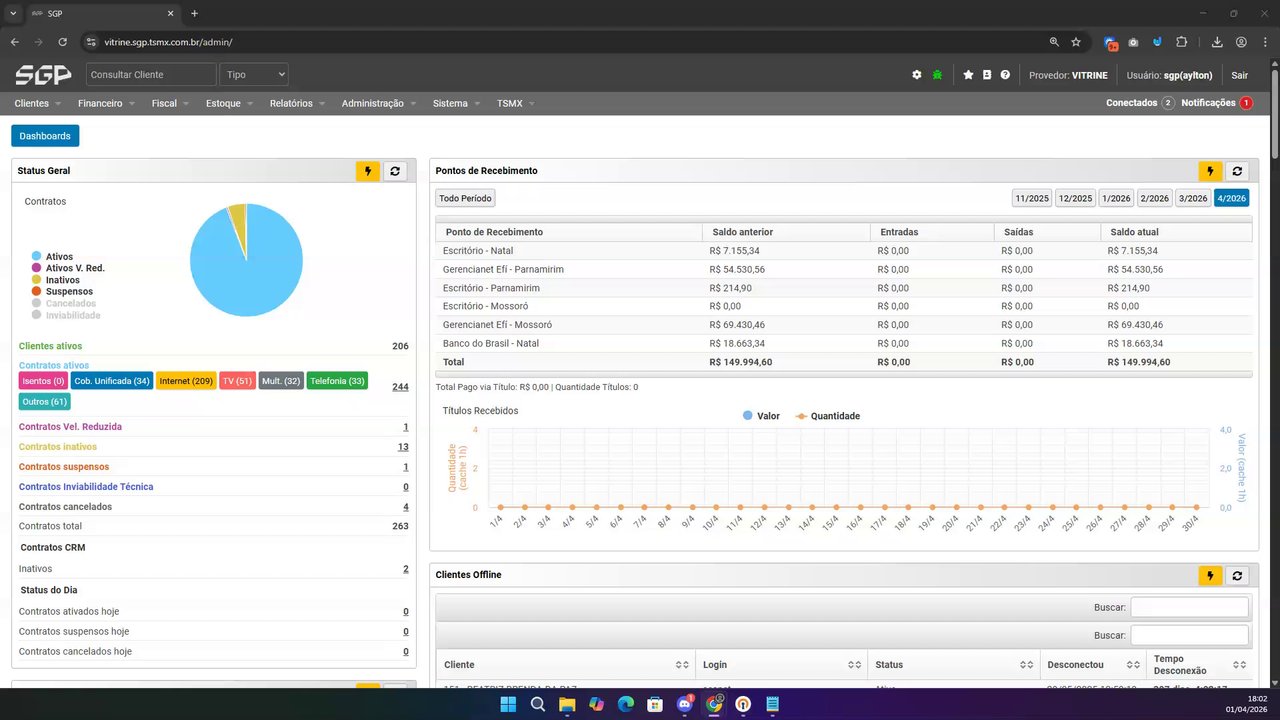Image resolution: width=1280 pixels, height=720 pixels.
Task: Click lightning icon in Status Geral panel
Action: click(368, 171)
